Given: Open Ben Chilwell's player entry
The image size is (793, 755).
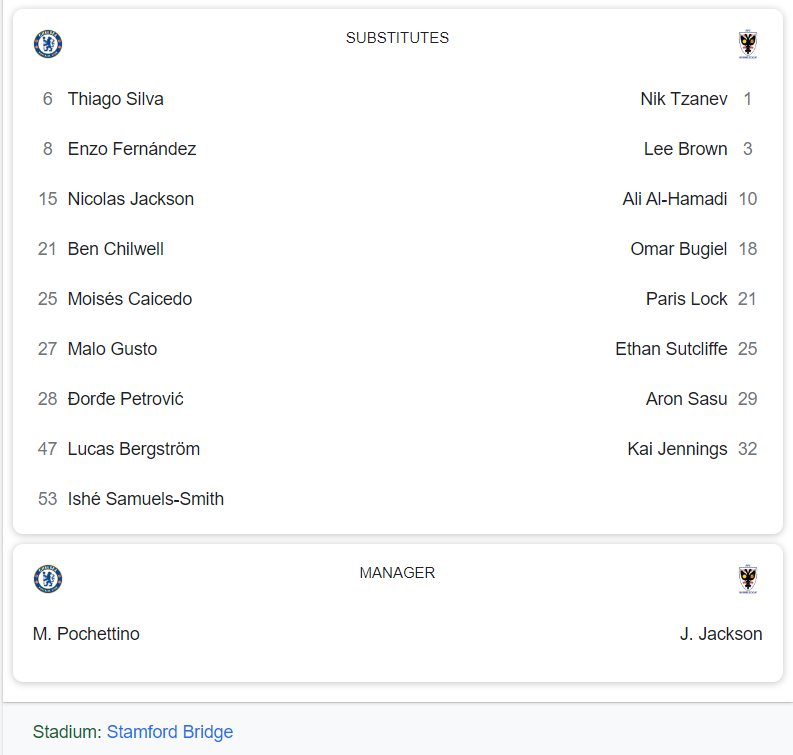Looking at the screenshot, I should tap(115, 249).
